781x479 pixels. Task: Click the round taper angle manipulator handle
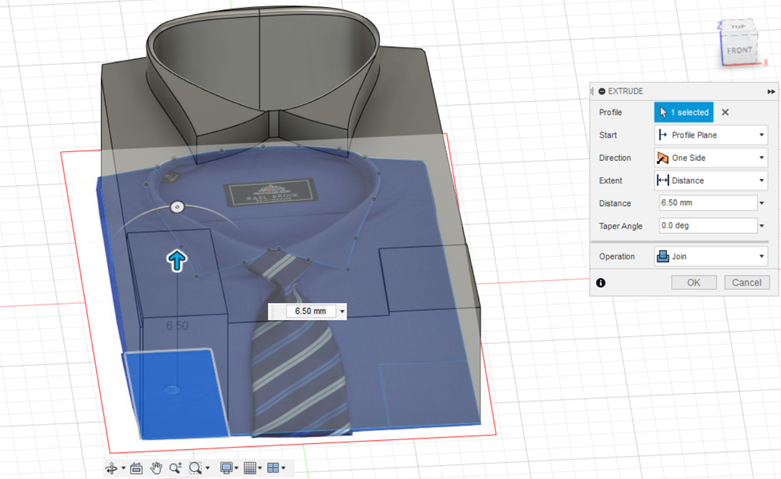177,207
